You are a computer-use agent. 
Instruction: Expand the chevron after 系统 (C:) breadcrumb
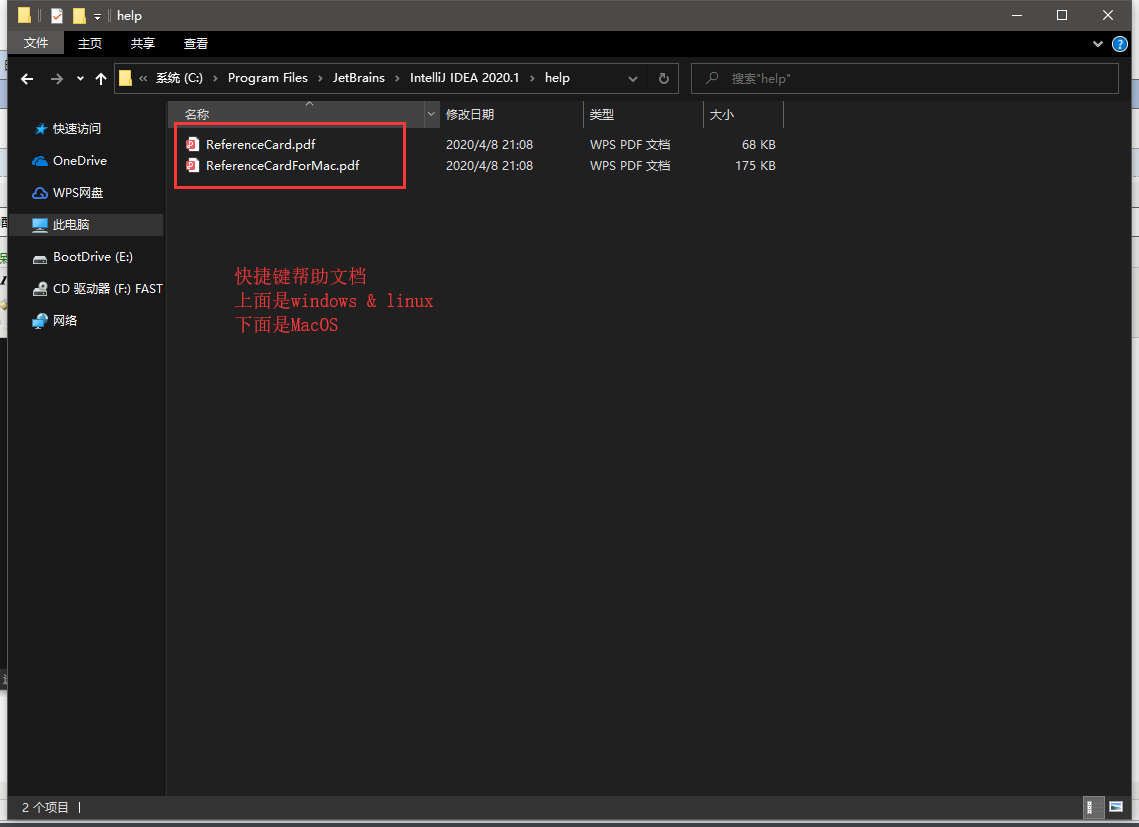tap(215, 78)
